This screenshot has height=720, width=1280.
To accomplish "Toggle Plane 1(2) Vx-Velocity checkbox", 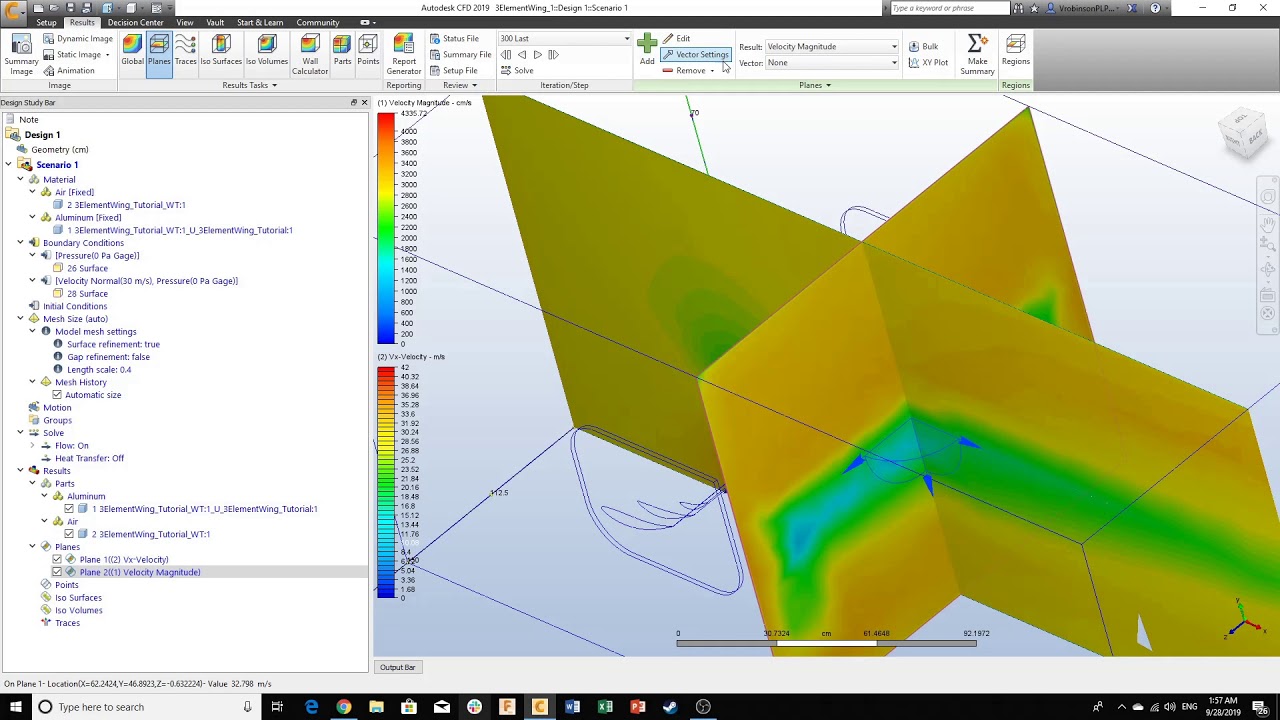I will (x=57, y=560).
